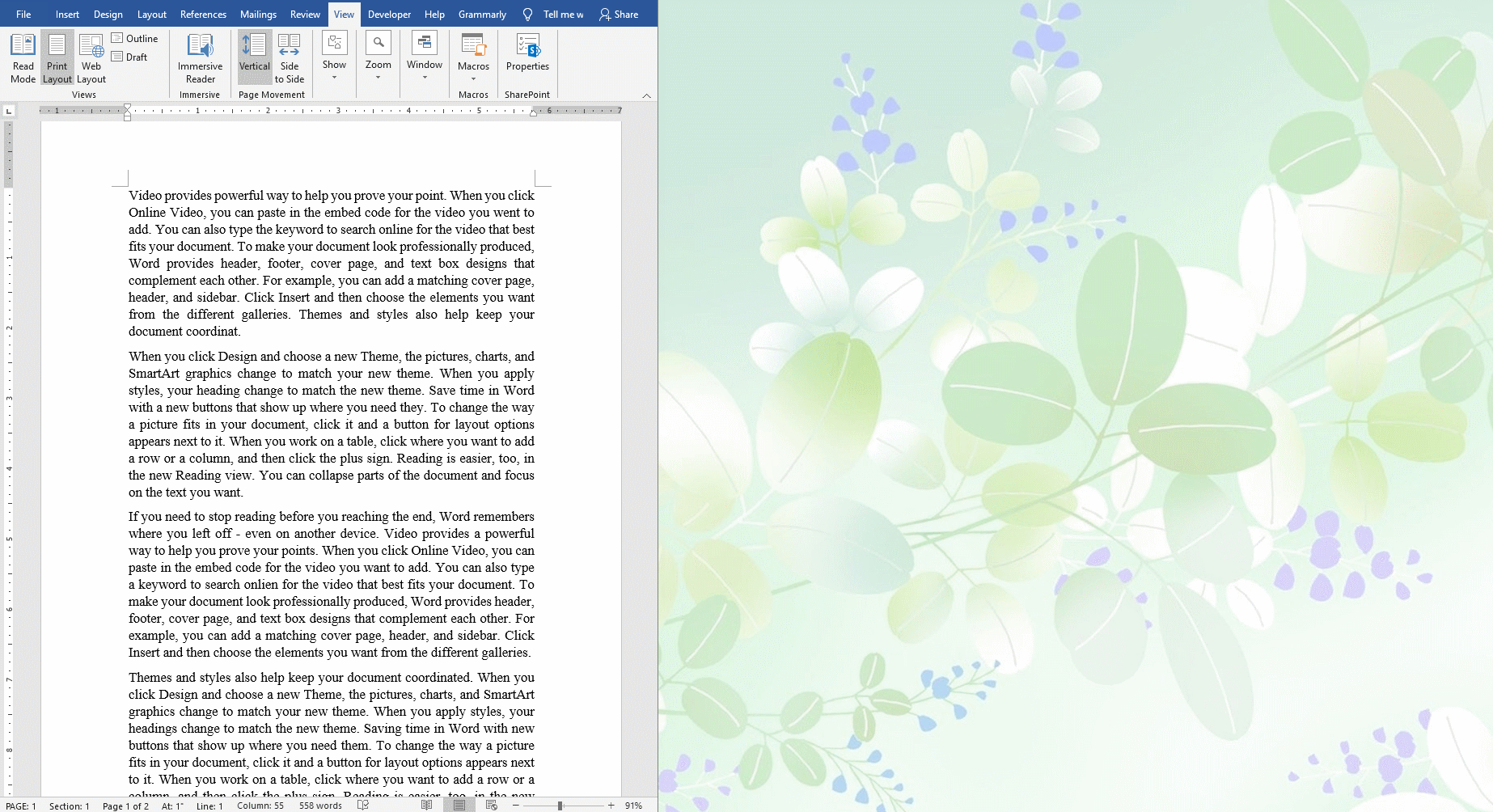Click Column: 55 in status bar
This screenshot has height=812, width=1493.
[260, 806]
